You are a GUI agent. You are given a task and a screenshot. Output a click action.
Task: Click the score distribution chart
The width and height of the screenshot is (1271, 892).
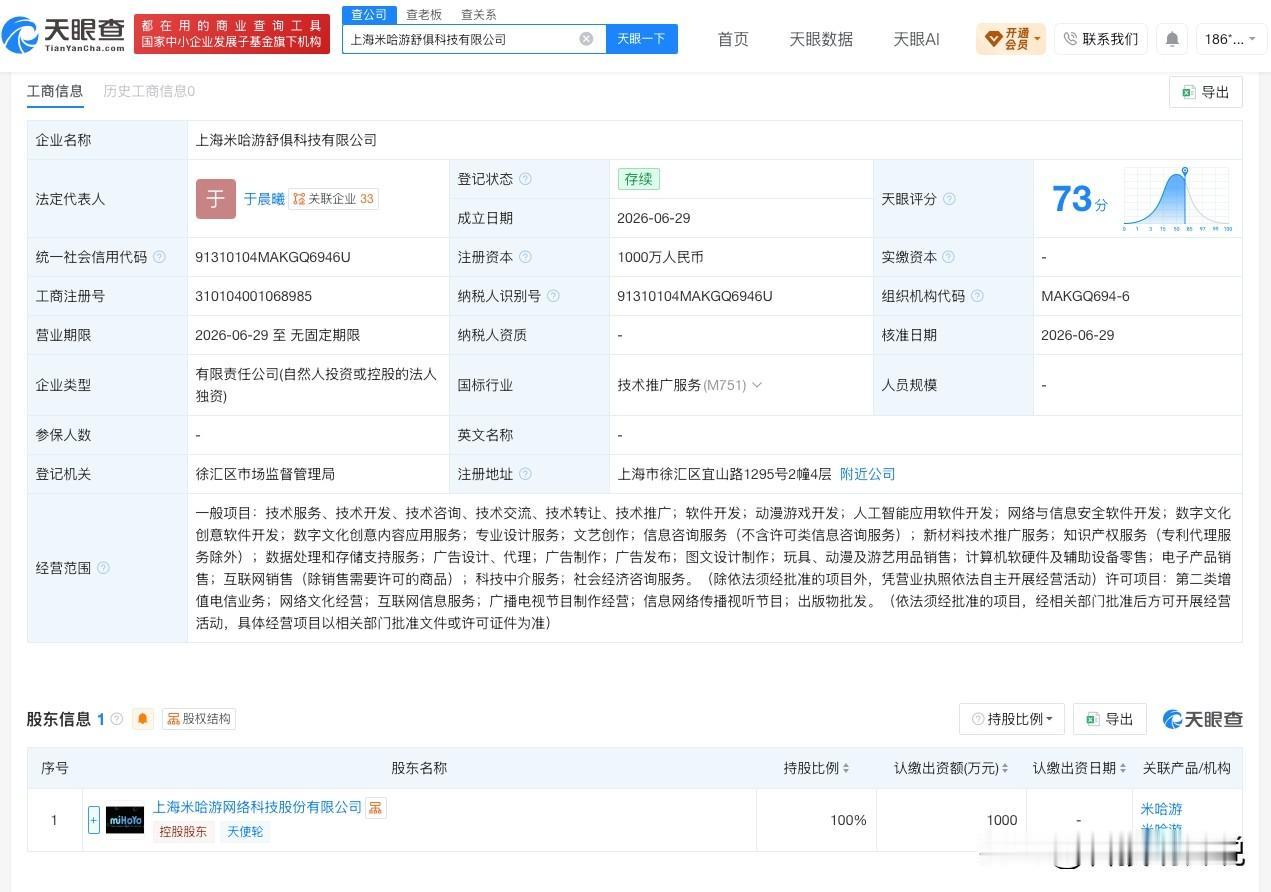pyautogui.click(x=1176, y=199)
